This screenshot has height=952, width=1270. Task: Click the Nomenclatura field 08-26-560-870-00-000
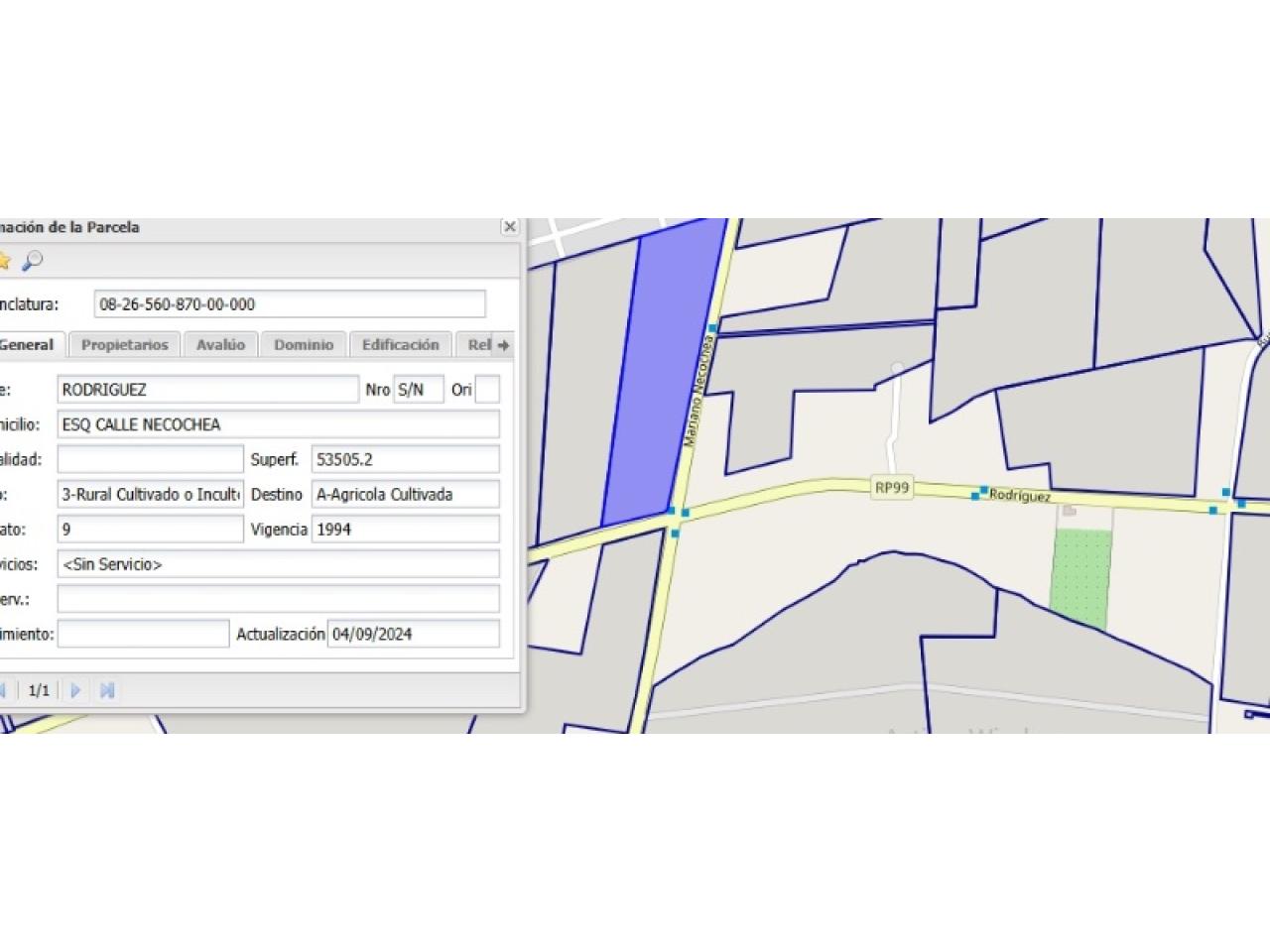[x=290, y=304]
